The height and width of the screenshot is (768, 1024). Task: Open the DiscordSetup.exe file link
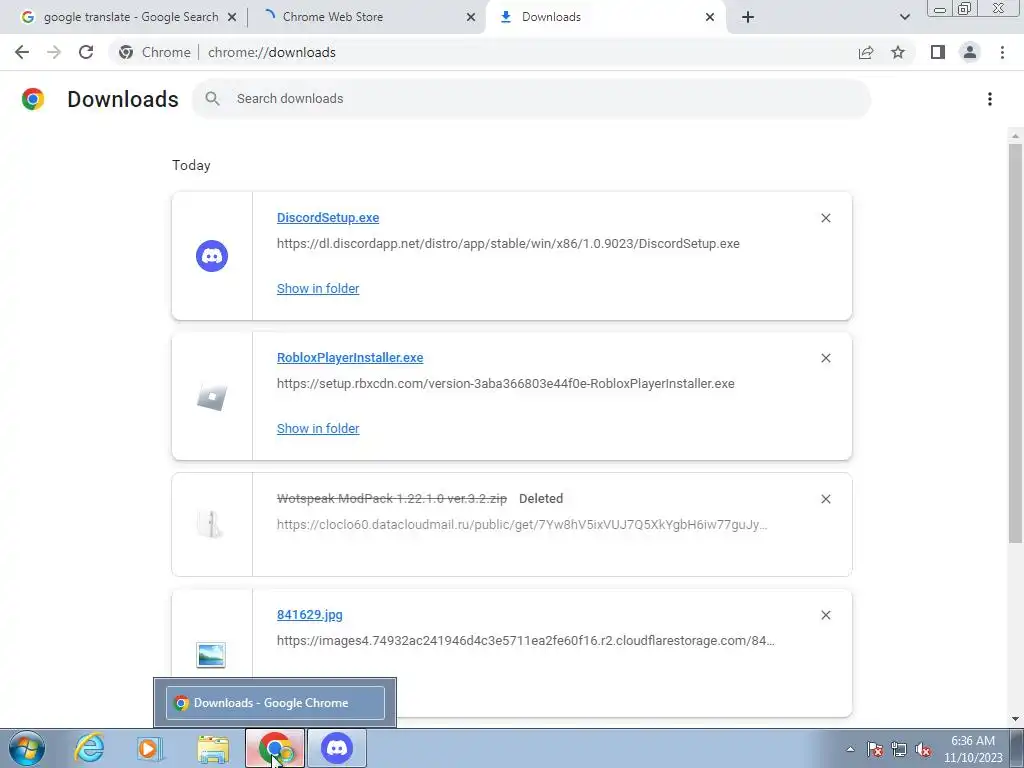click(x=328, y=217)
